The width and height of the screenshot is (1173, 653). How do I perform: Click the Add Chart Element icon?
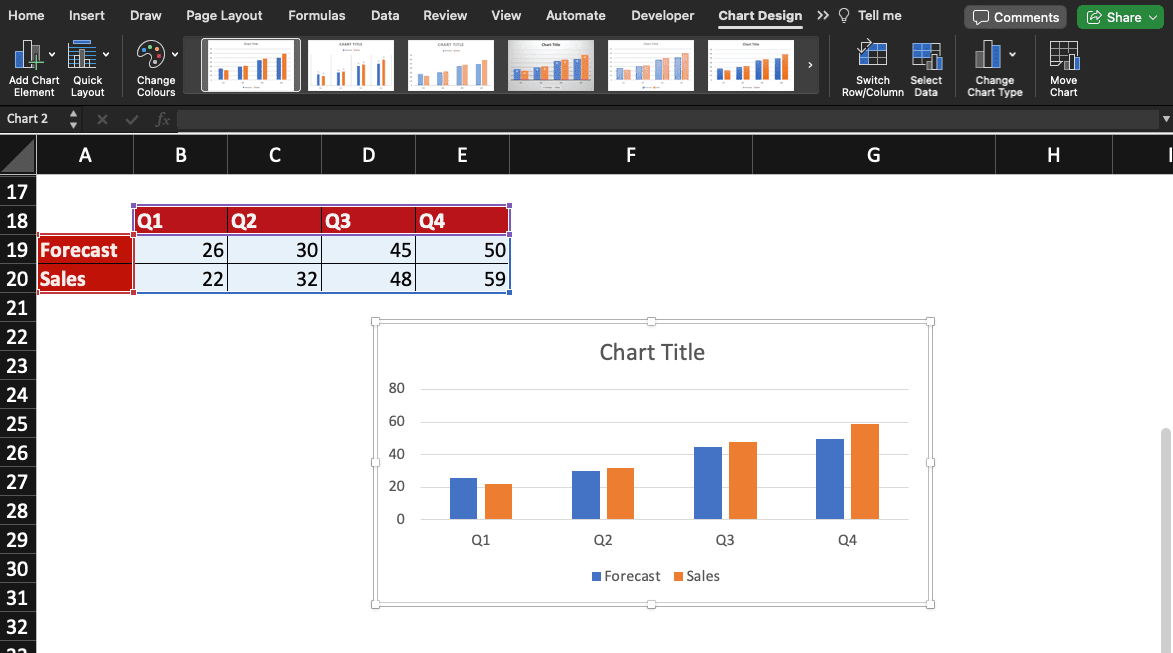[x=27, y=55]
